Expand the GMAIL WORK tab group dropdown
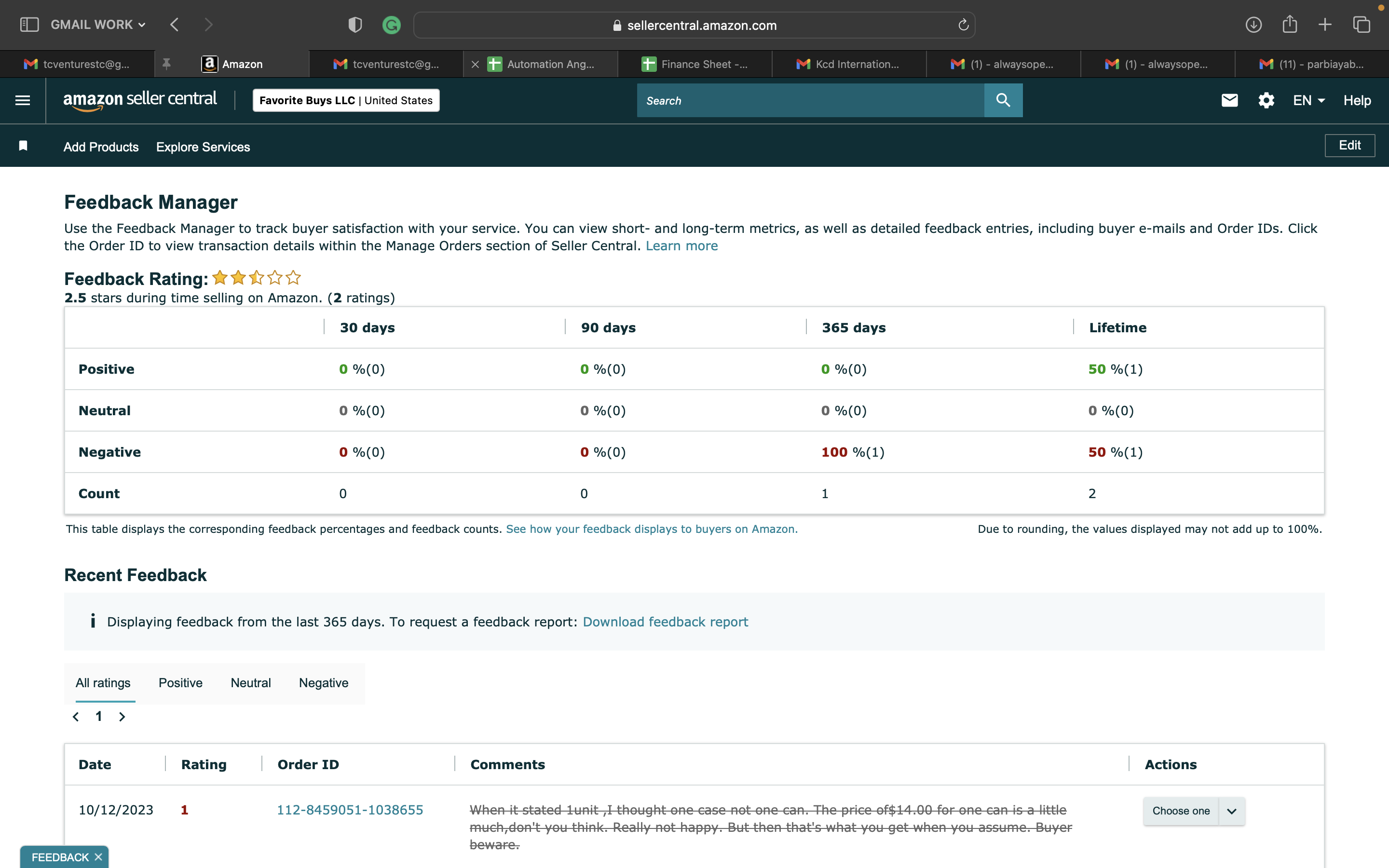The width and height of the screenshot is (1389, 868). tap(98, 25)
